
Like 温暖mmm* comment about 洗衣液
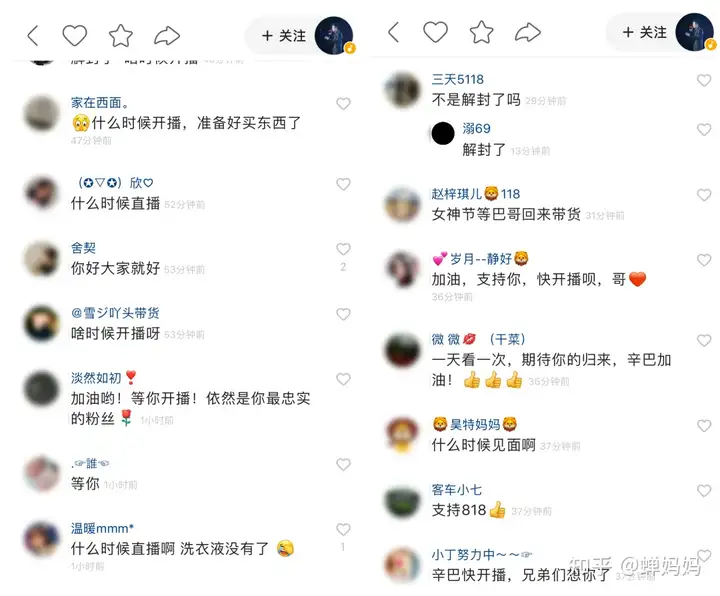click(x=343, y=529)
